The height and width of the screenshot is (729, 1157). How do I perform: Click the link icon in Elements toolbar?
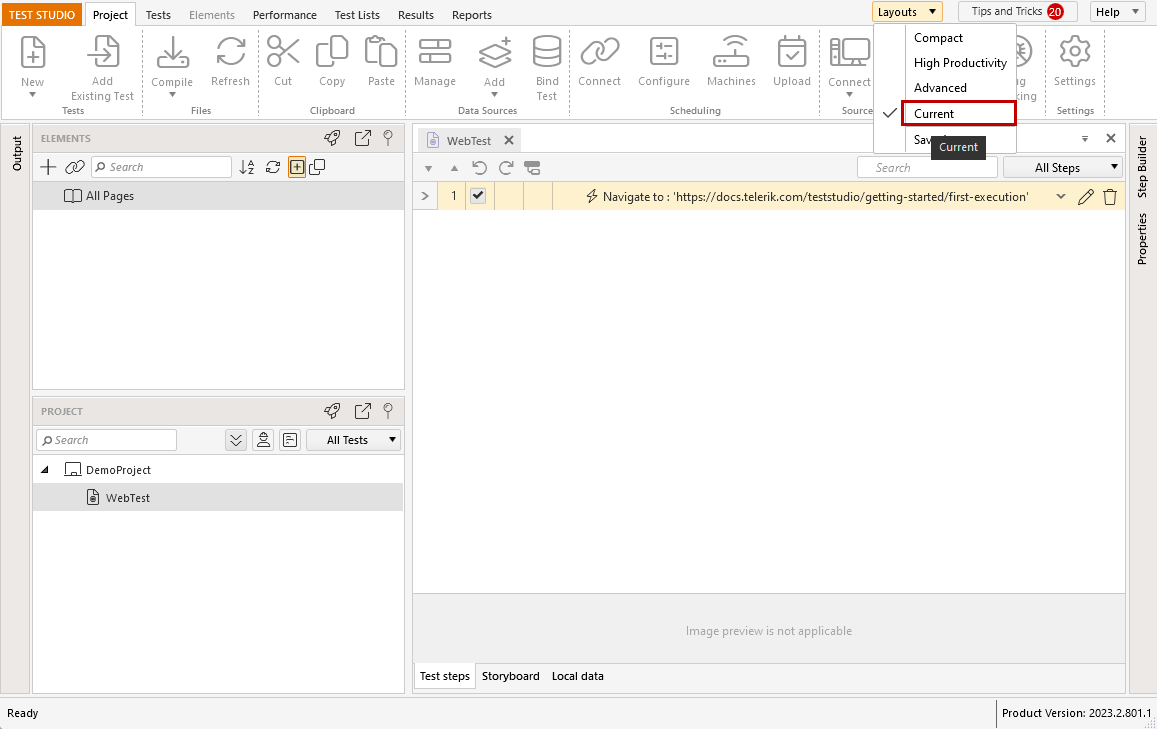pyautogui.click(x=75, y=167)
